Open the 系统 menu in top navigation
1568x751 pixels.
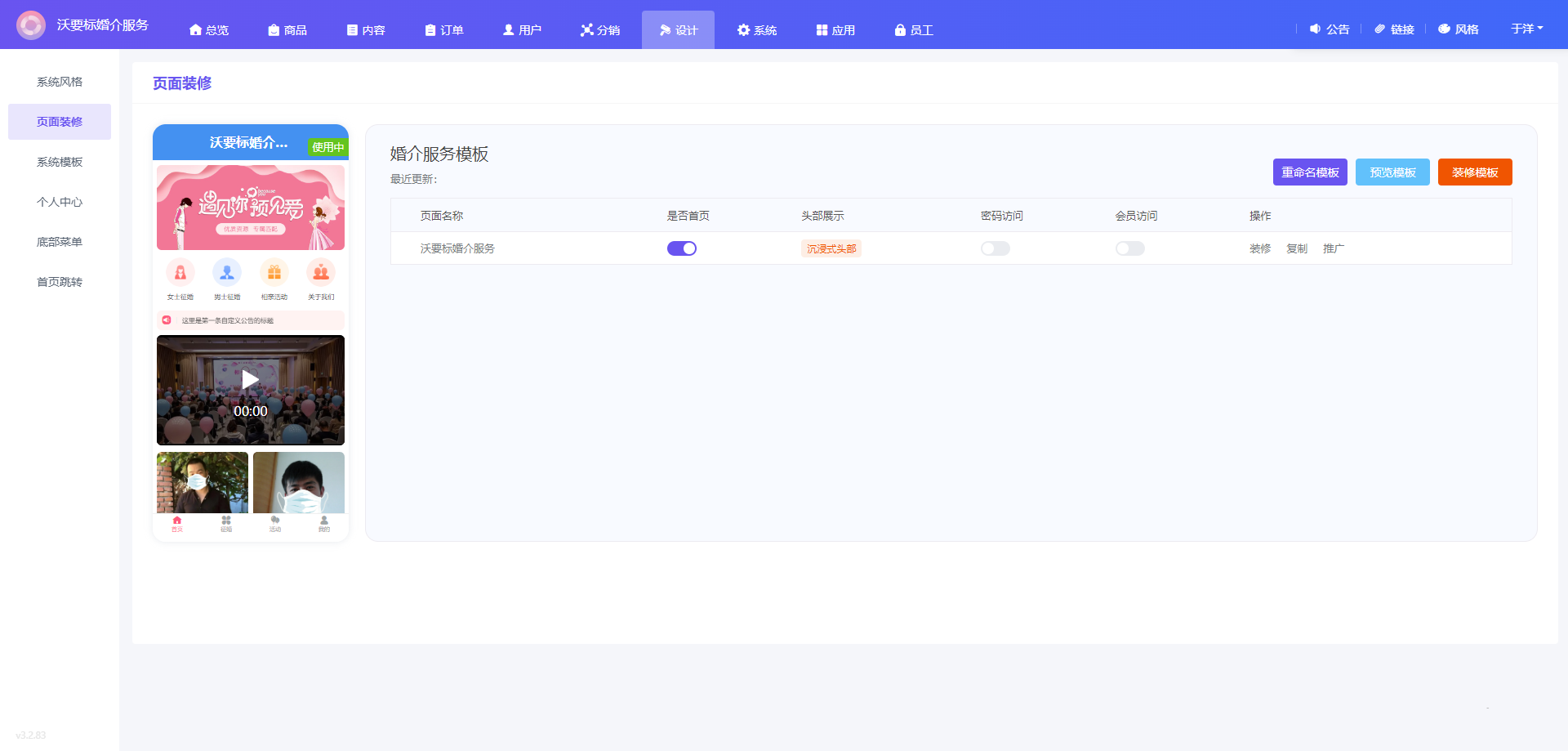pyautogui.click(x=757, y=30)
